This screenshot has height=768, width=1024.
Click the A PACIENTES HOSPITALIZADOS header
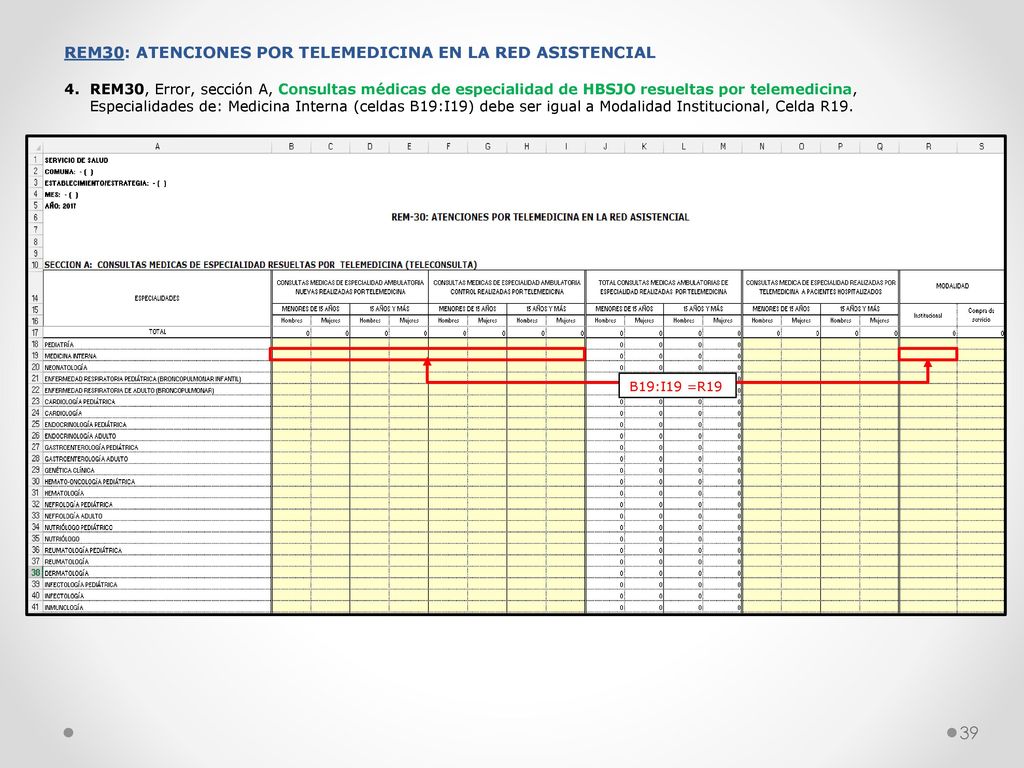(821, 287)
